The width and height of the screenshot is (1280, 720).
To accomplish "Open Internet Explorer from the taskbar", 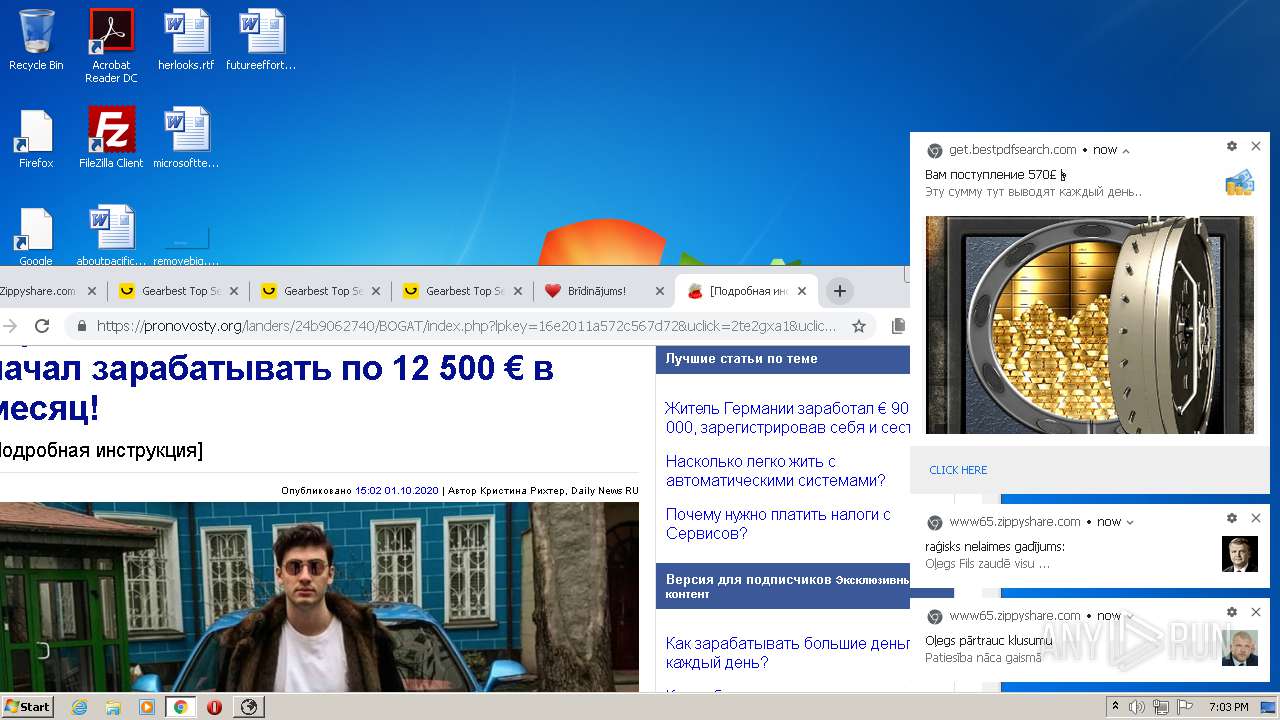I will coord(79,707).
